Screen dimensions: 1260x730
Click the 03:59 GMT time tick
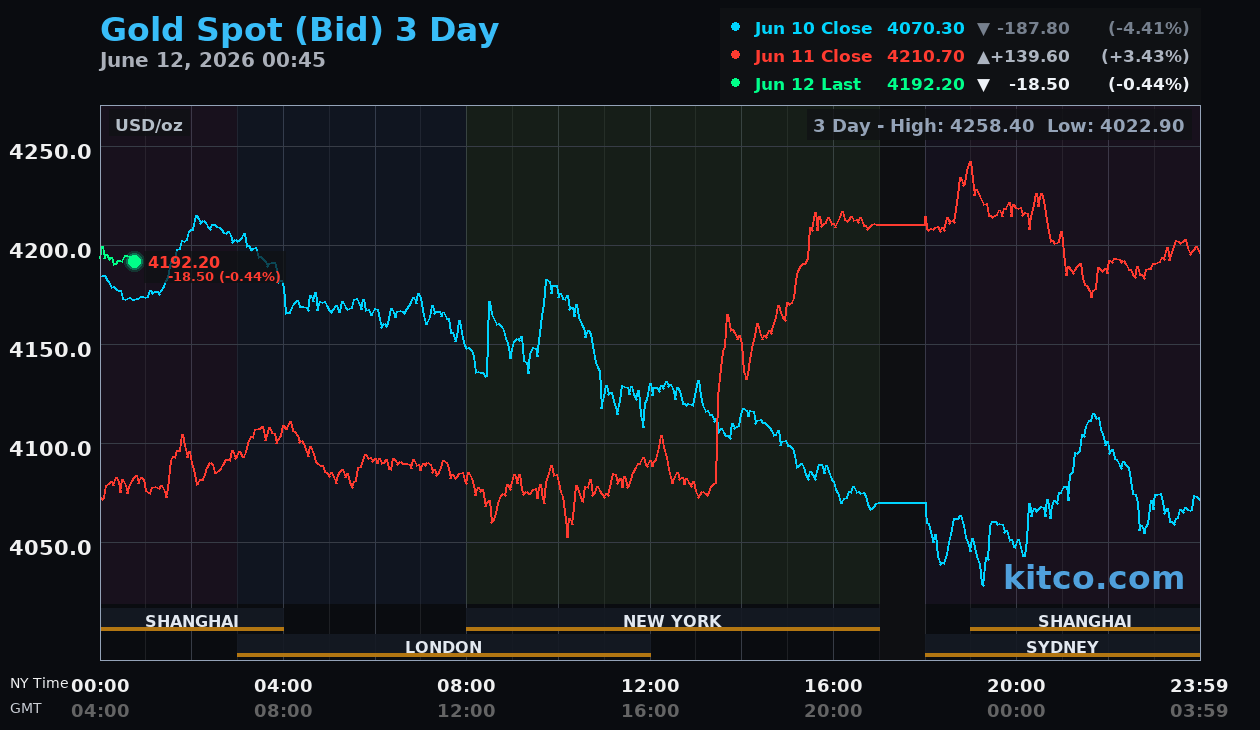[x=1199, y=711]
